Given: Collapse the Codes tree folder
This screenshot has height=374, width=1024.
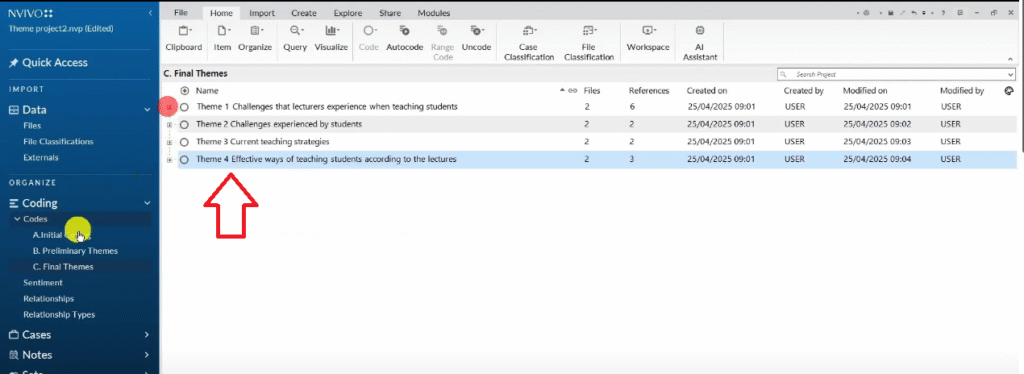Looking at the screenshot, I should pyautogui.click(x=18, y=219).
